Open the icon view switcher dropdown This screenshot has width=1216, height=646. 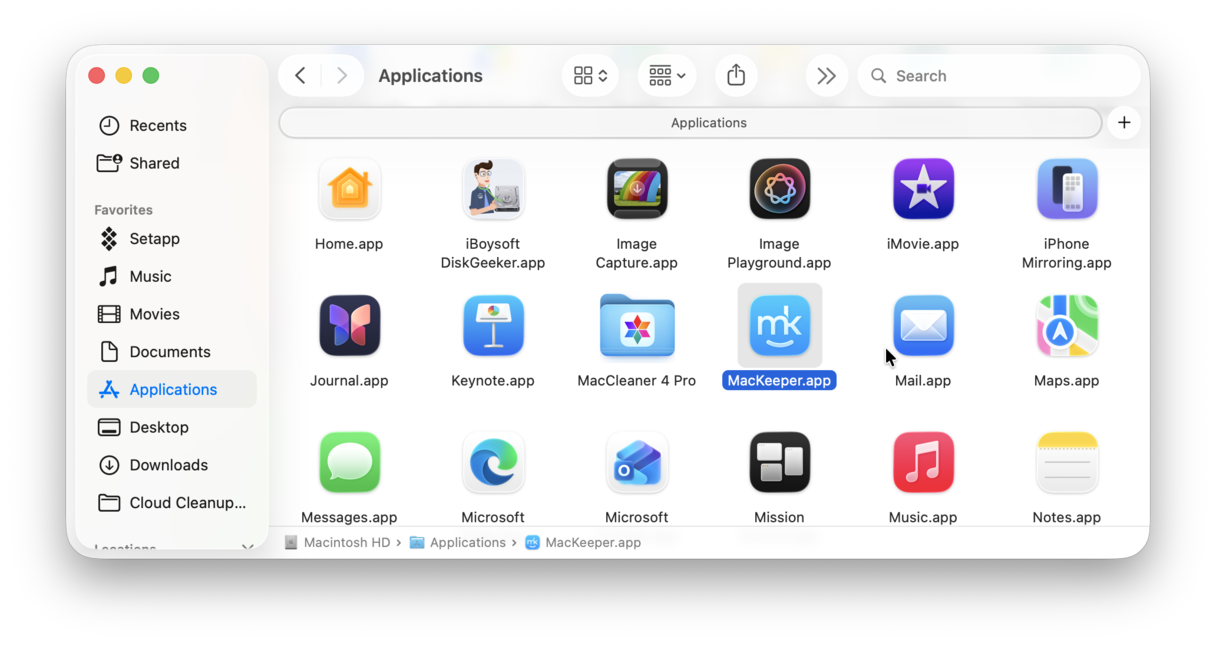pyautogui.click(x=590, y=75)
